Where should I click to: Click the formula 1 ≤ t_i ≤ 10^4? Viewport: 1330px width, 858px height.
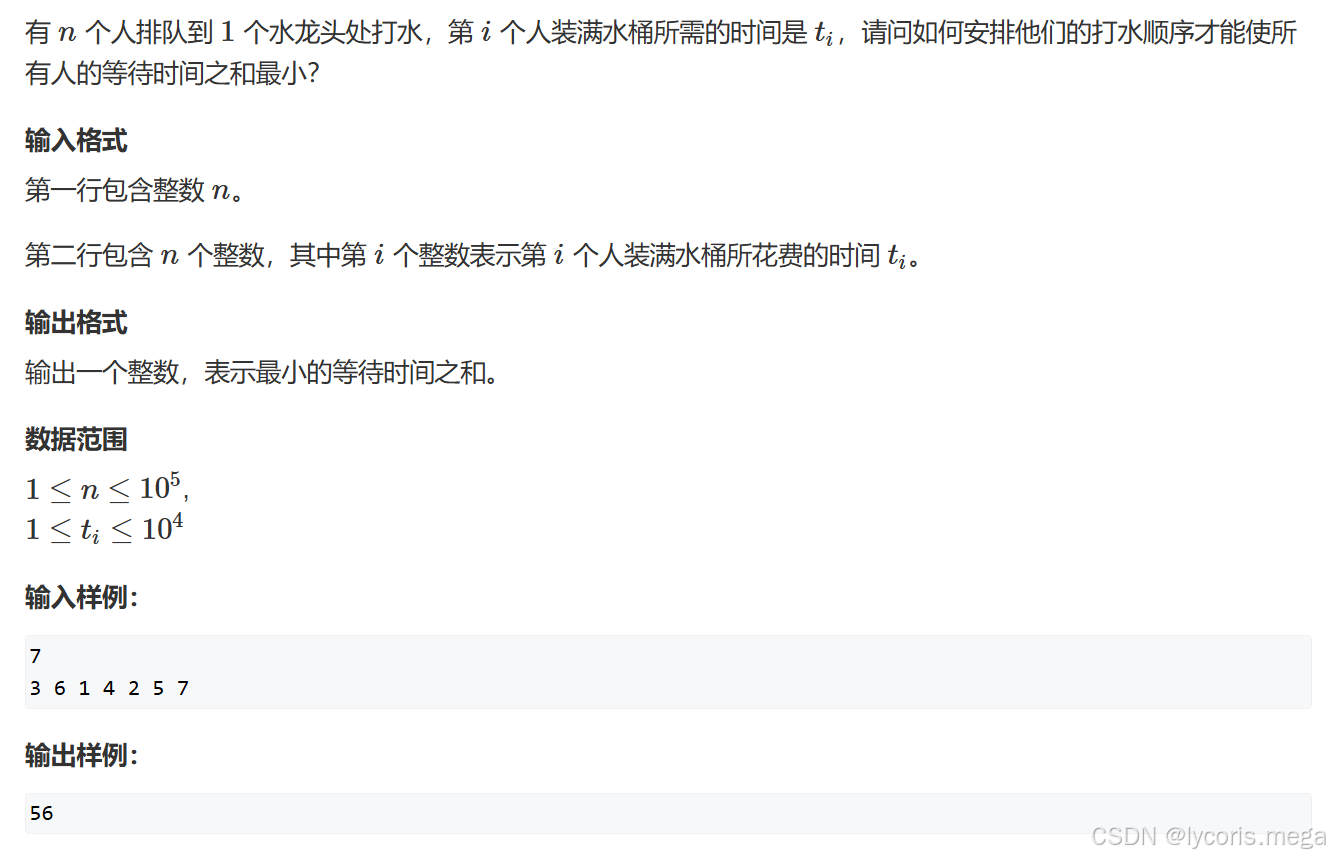coord(104,529)
